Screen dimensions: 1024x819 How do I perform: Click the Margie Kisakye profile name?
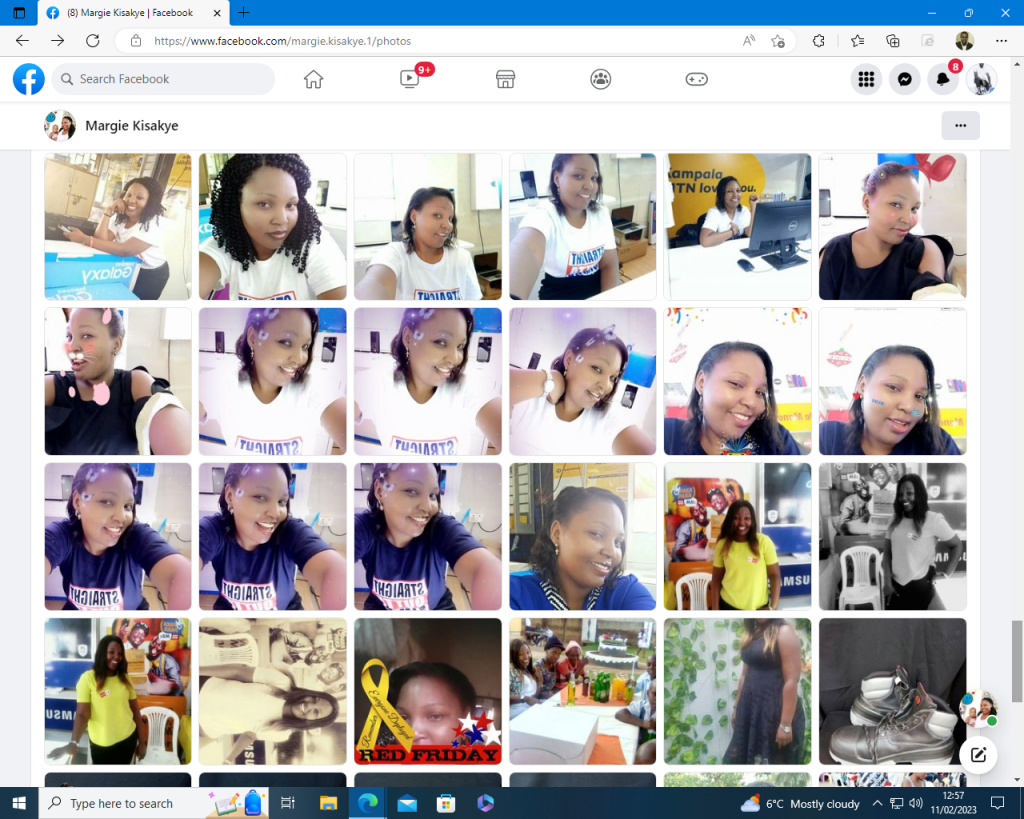click(x=132, y=126)
